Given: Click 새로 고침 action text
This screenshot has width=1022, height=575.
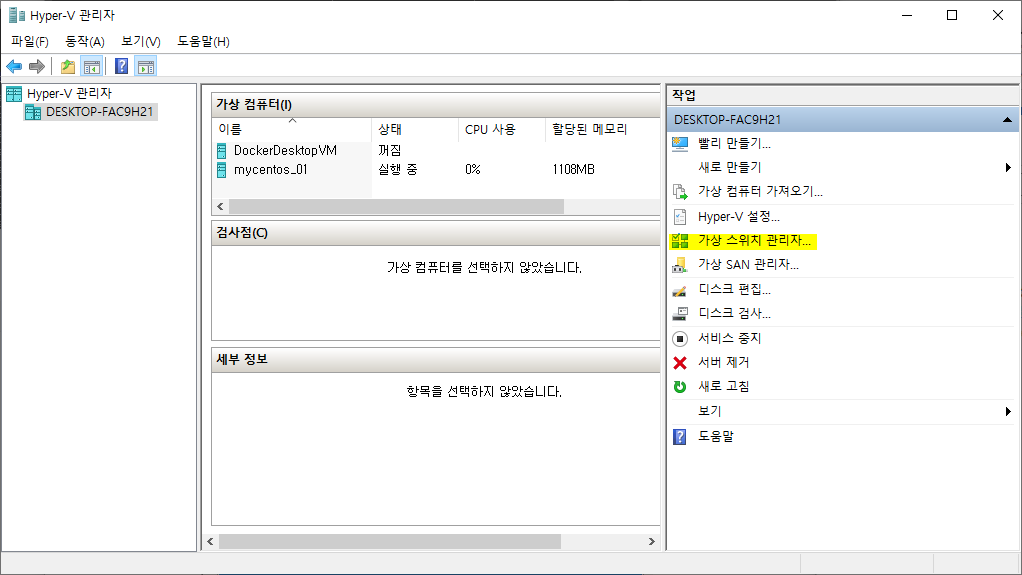Looking at the screenshot, I should point(723,387).
